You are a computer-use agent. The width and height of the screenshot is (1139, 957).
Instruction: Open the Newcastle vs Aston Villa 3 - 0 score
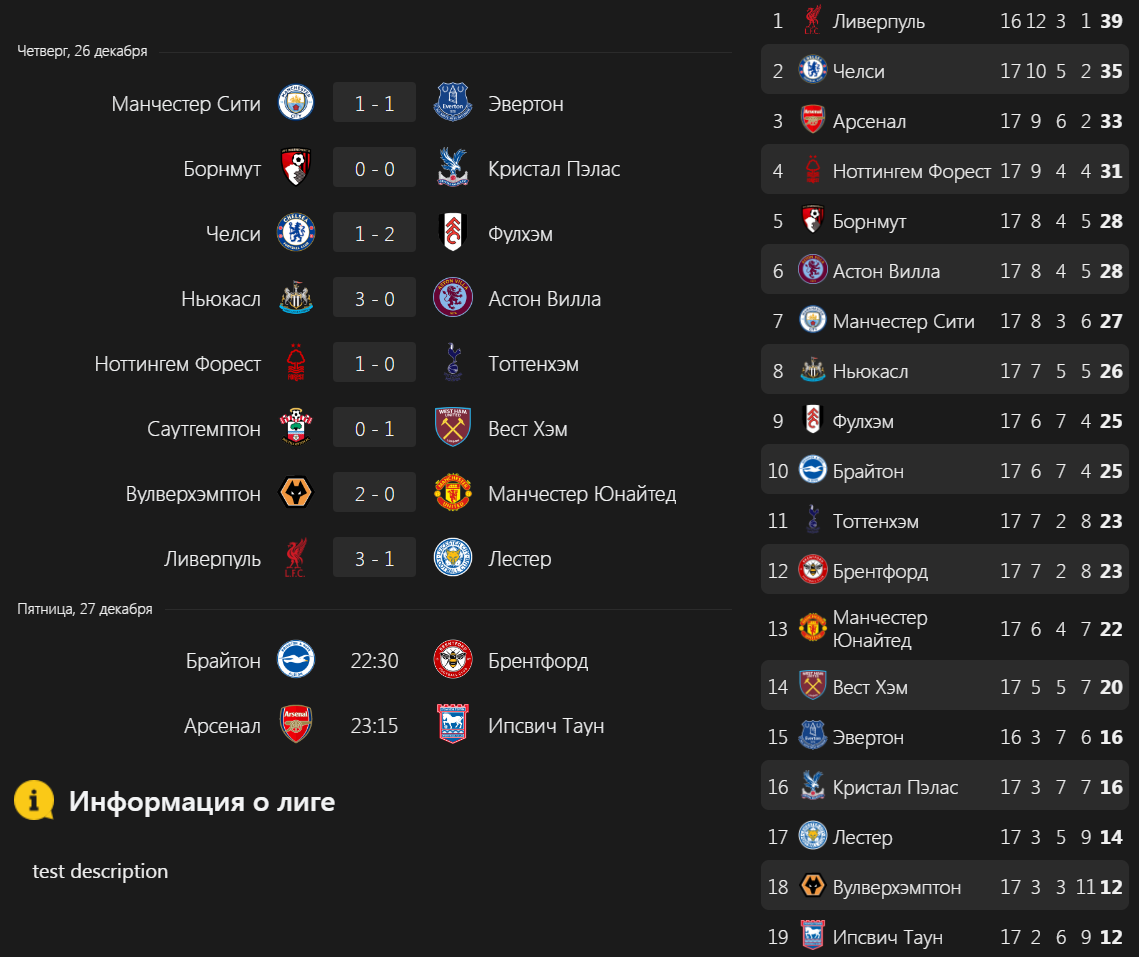click(374, 298)
